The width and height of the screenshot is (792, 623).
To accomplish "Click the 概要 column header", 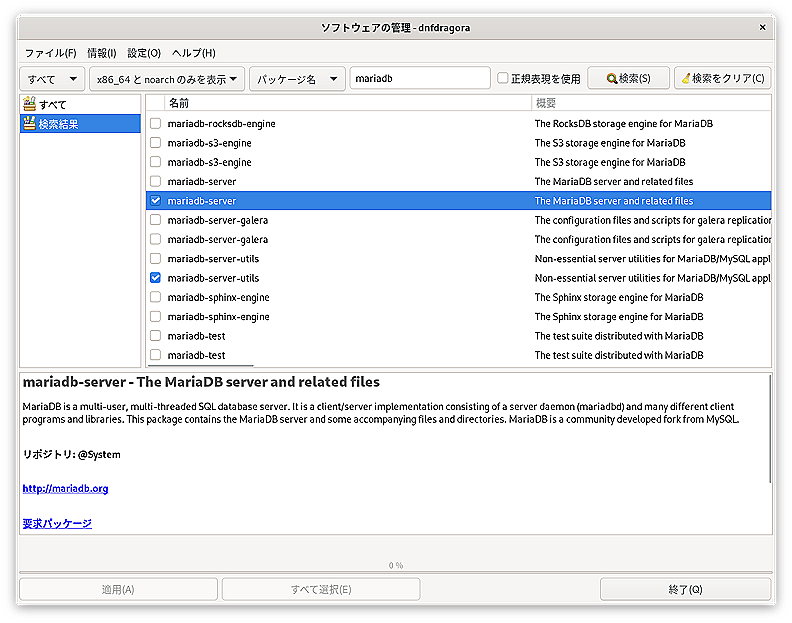I will 651,103.
